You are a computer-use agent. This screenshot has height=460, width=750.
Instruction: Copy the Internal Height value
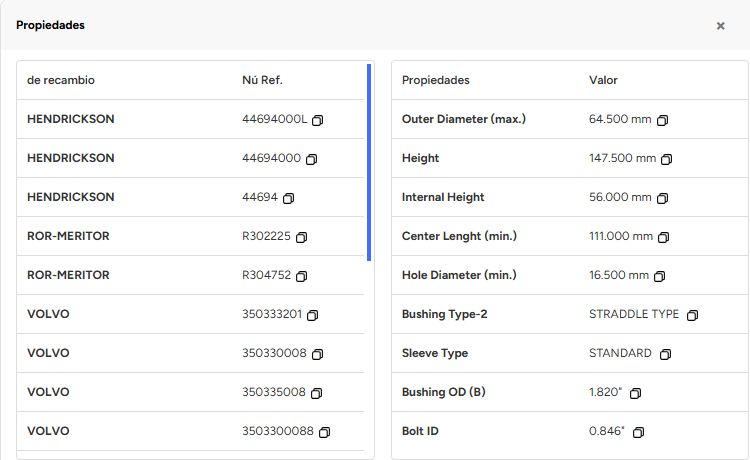(x=662, y=198)
